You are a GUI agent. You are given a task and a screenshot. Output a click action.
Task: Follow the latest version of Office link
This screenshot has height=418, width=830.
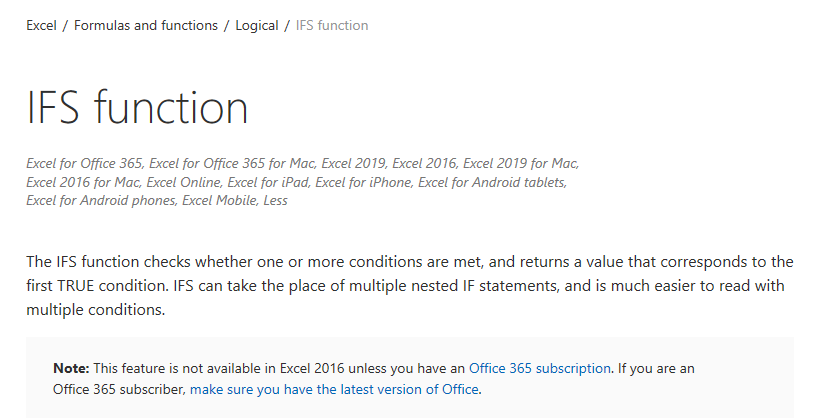334,389
